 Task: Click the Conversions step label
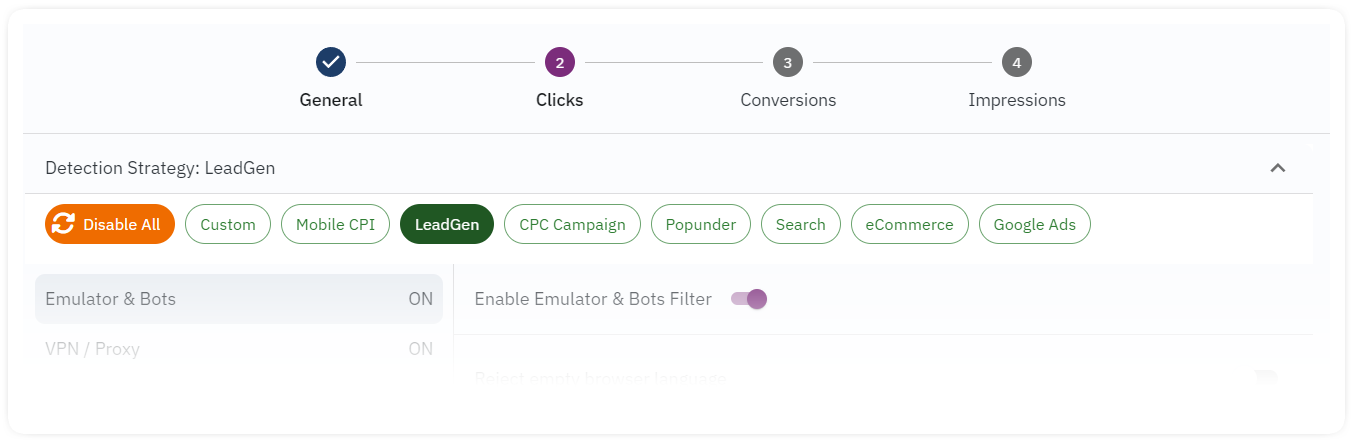(788, 100)
